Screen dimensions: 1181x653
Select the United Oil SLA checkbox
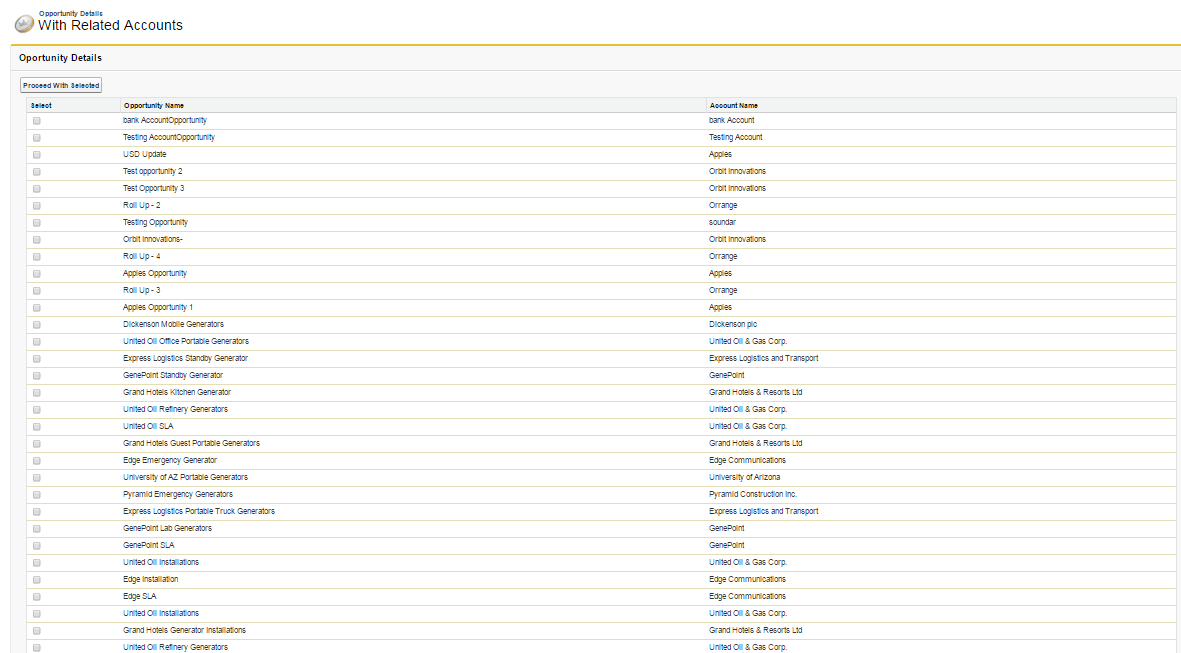[37, 427]
